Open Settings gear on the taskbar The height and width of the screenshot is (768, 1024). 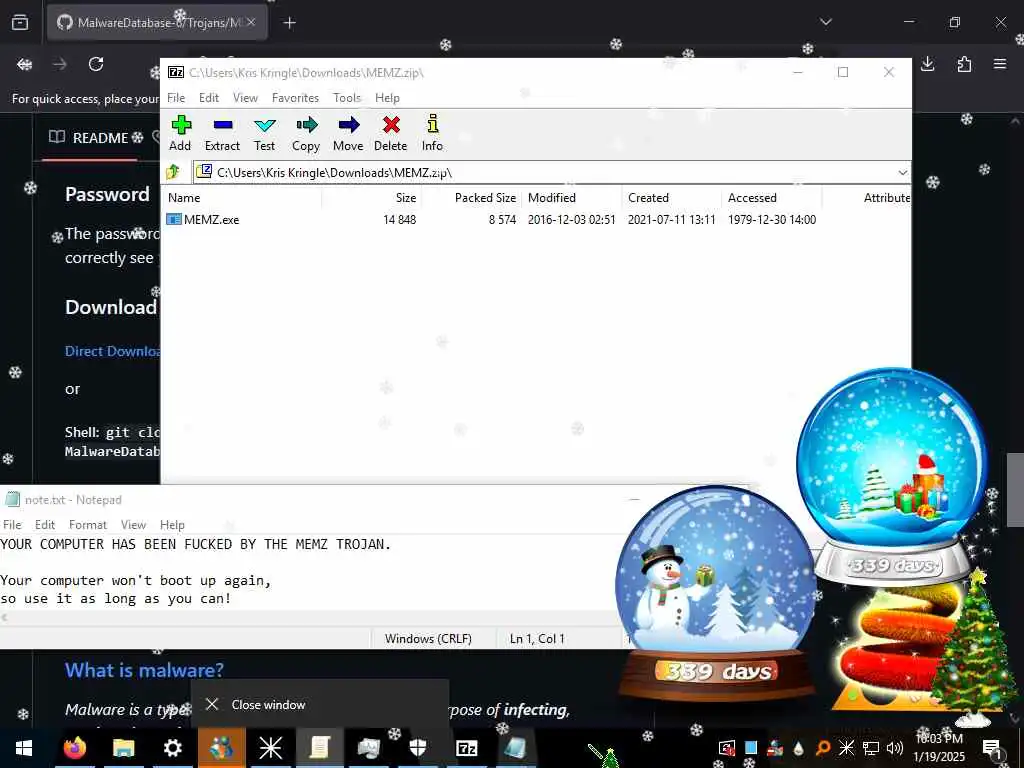click(172, 748)
